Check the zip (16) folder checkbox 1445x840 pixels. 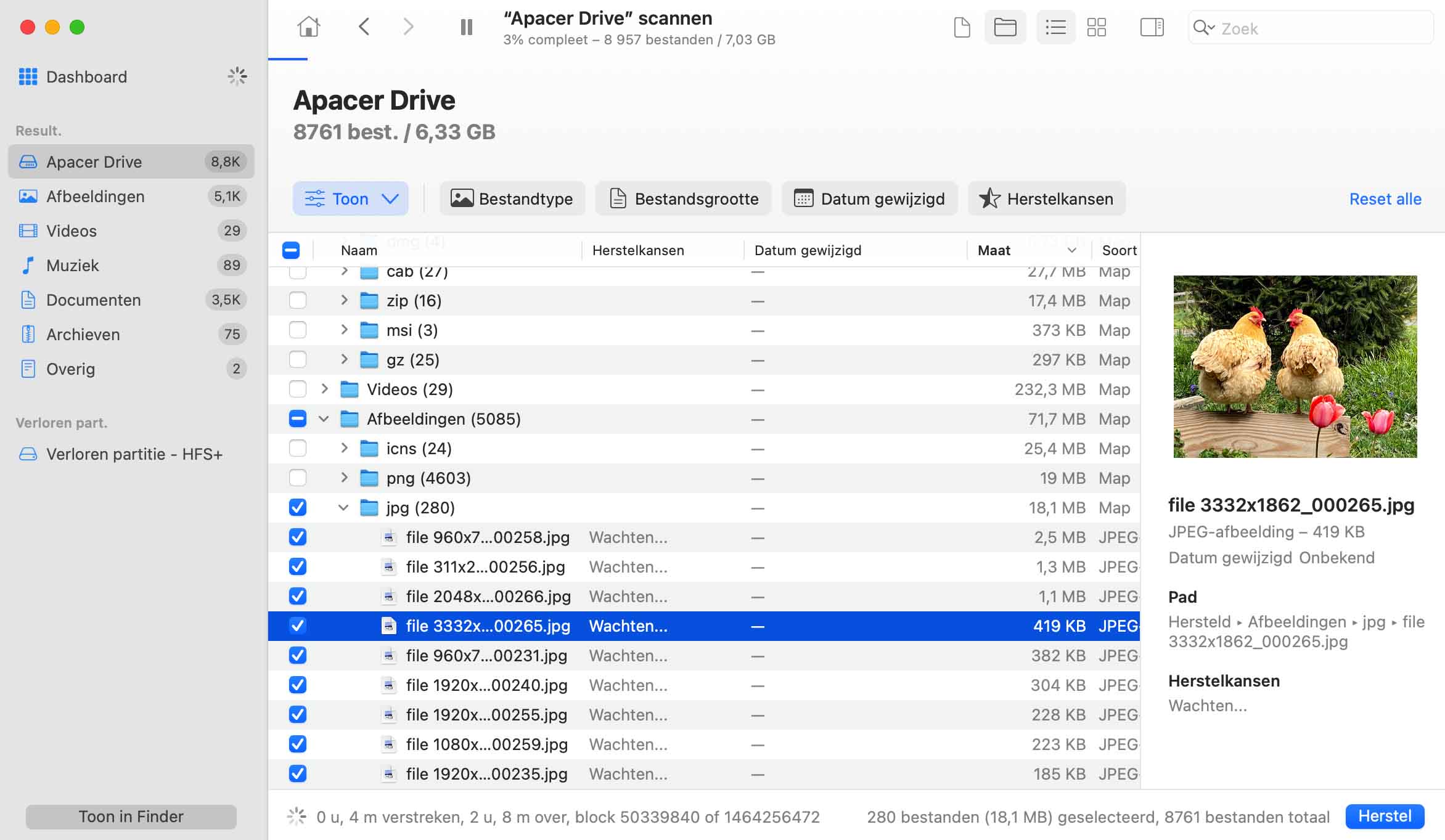(298, 301)
